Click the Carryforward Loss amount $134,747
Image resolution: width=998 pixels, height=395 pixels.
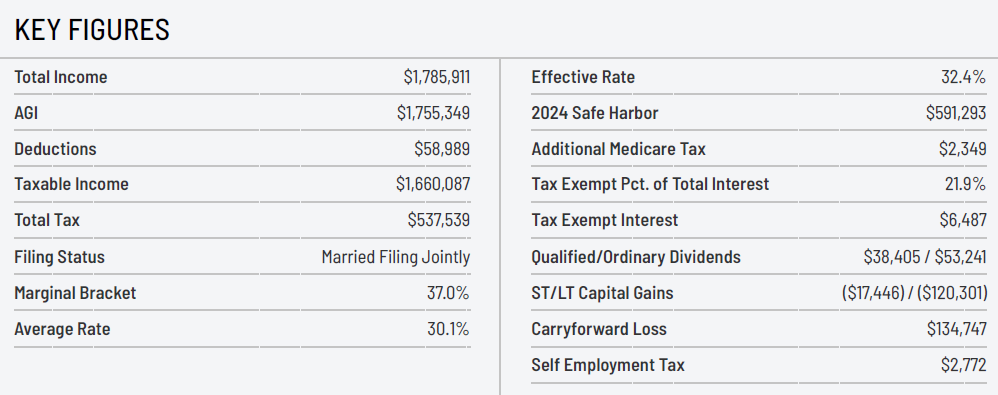957,329
